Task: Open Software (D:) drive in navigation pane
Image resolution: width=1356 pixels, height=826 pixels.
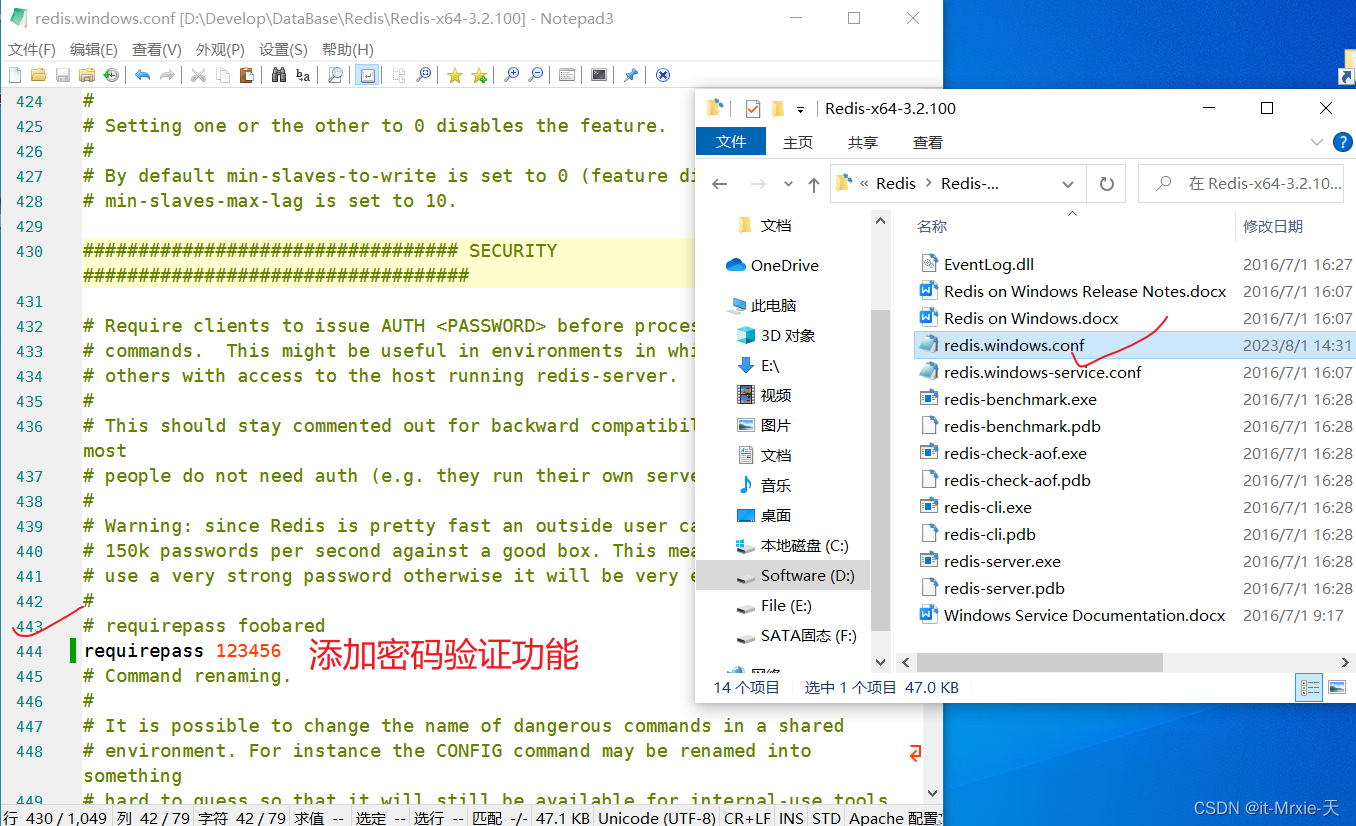Action: tap(783, 575)
